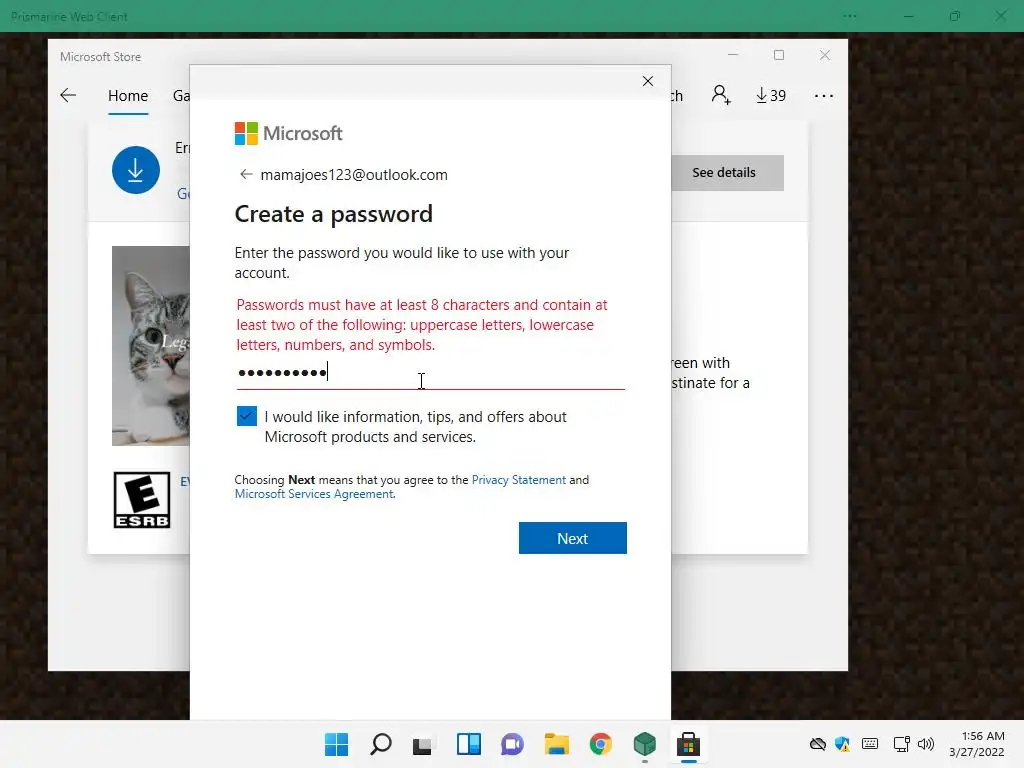The height and width of the screenshot is (768, 1024).
Task: Click the Microsoft Store taskbar icon
Action: click(688, 744)
